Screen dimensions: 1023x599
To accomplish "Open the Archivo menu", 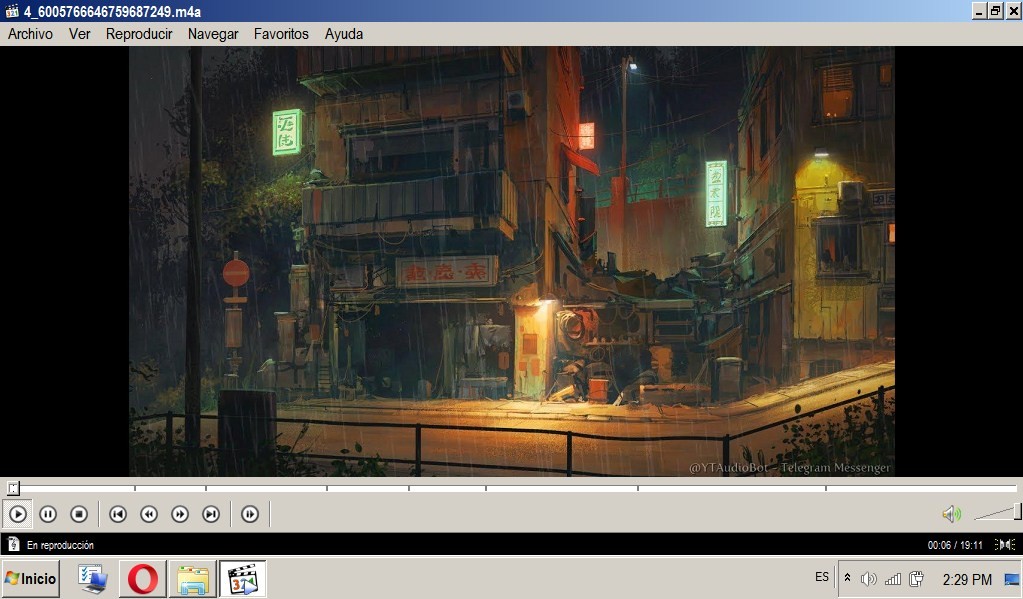I will [30, 34].
